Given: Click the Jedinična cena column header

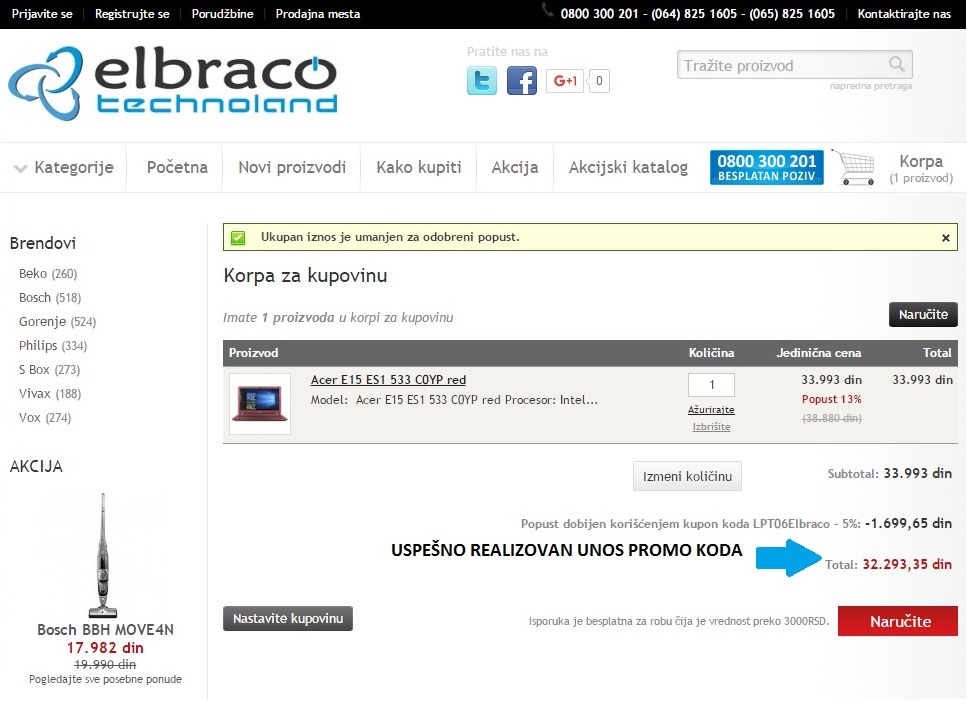Looking at the screenshot, I should point(819,353).
